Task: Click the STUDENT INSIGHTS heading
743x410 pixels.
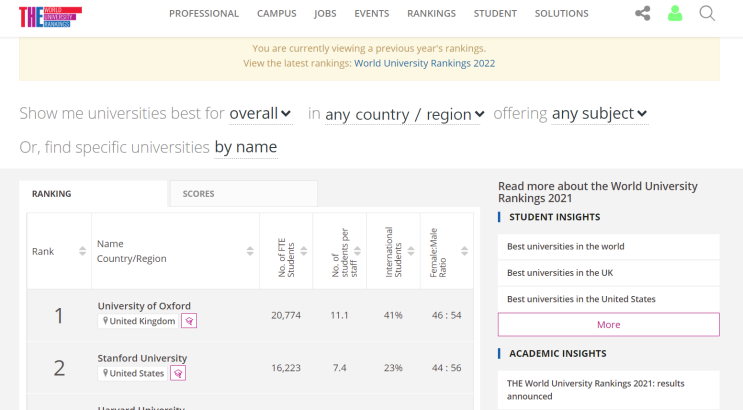Action: click(554, 217)
